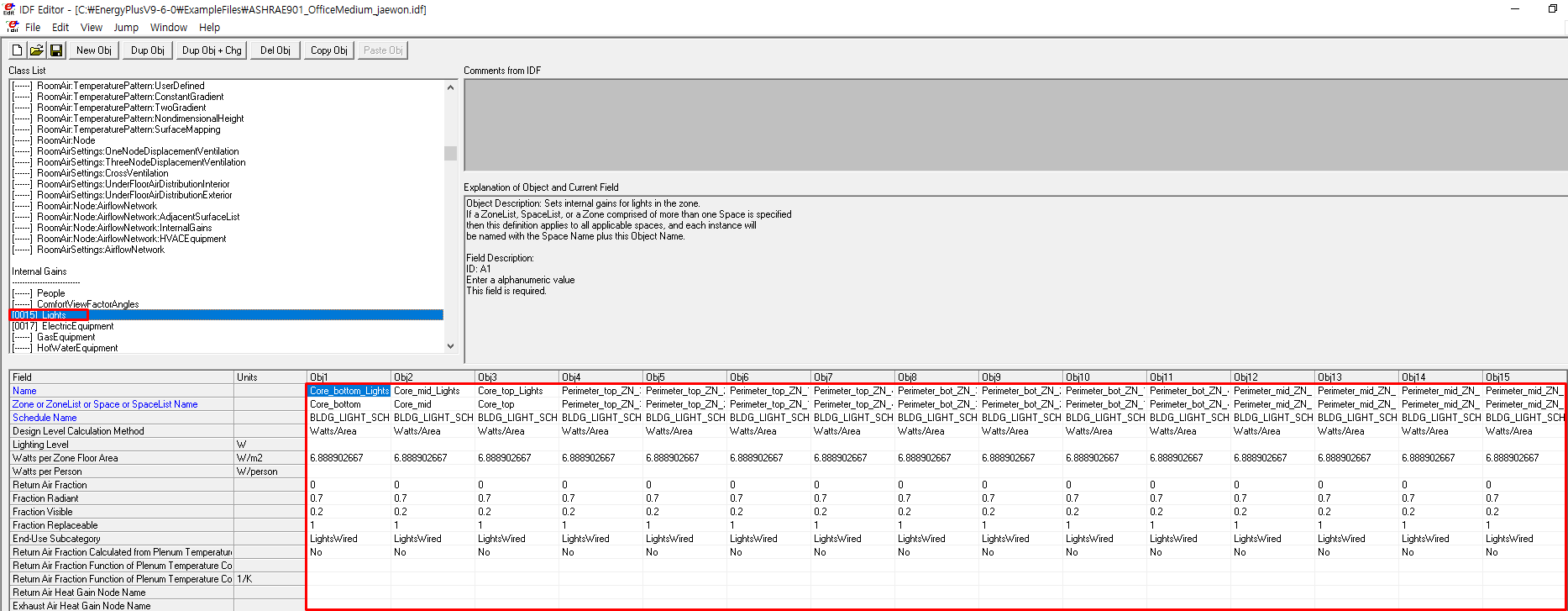
Task: Click the Dup Obj + Chg button
Action: pos(212,50)
